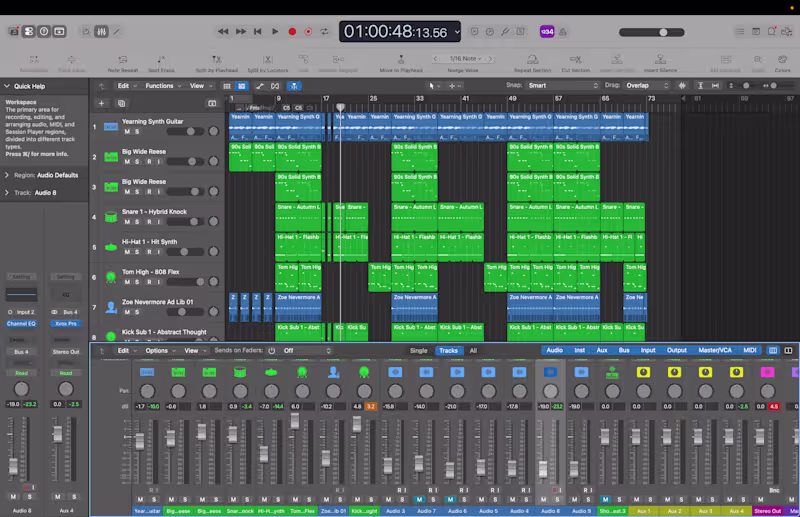The image size is (800, 517).
Task: Toggle the purple 1234 count-in button
Action: 547,32
